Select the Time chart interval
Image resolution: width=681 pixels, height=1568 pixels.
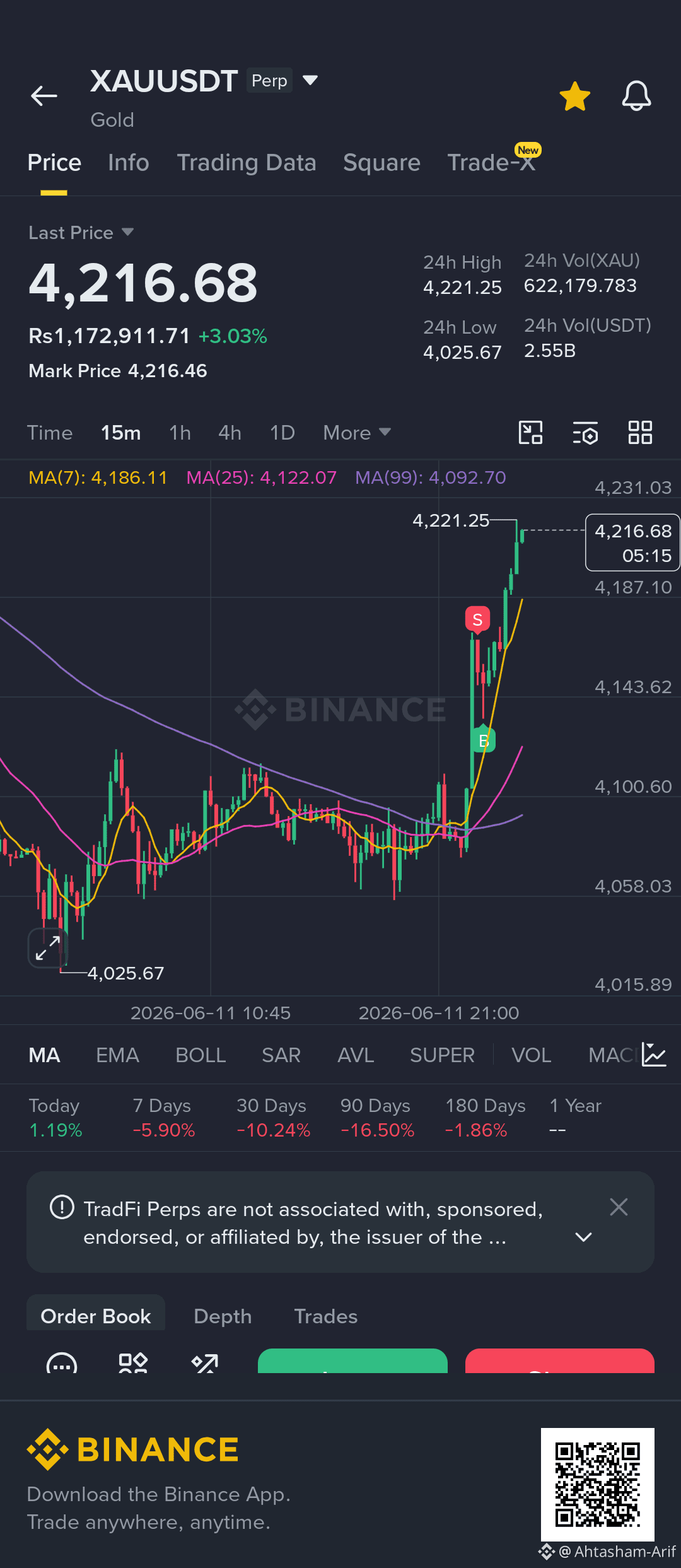click(50, 433)
